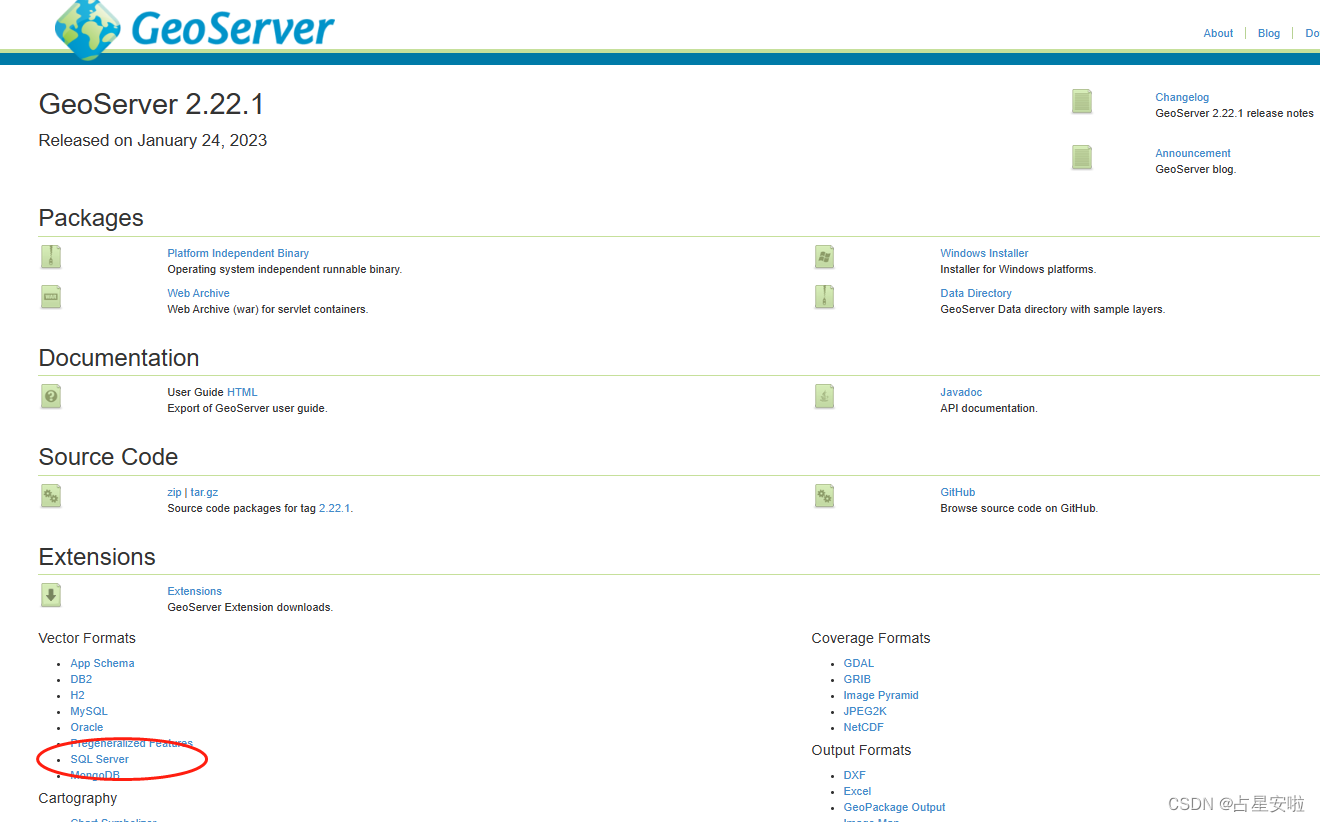Download the GDAL coverage extension
This screenshot has width=1320, height=822.
point(859,663)
